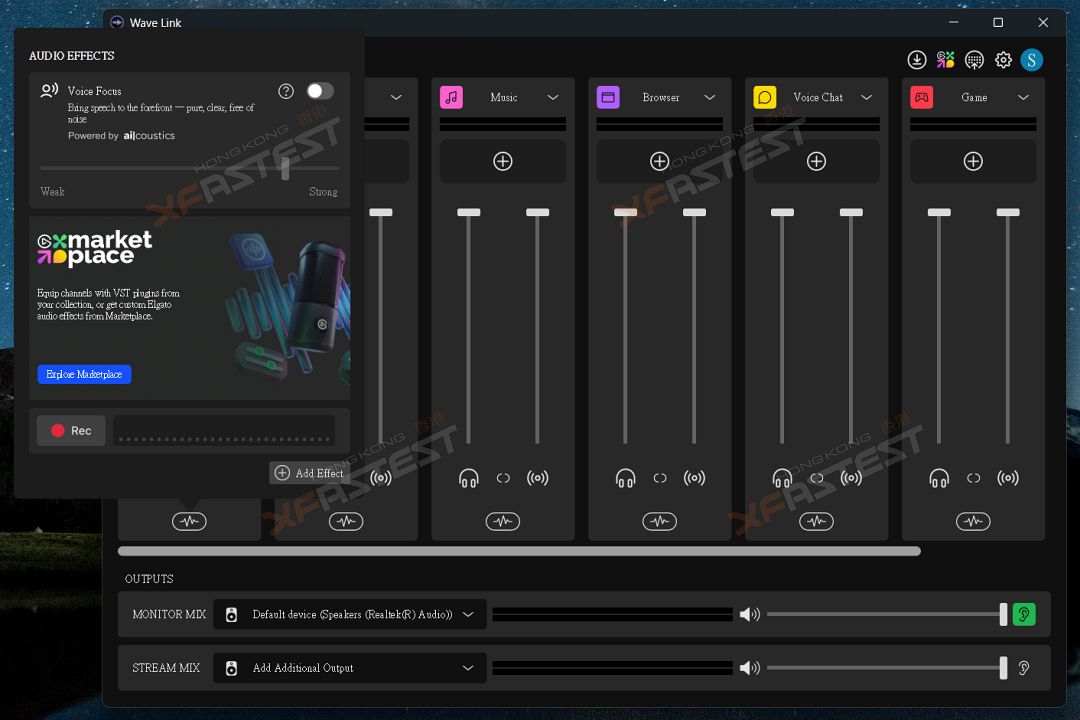Screen dimensions: 1080x720
Task: Toggle the Music channel stream mute
Action: 537,477
